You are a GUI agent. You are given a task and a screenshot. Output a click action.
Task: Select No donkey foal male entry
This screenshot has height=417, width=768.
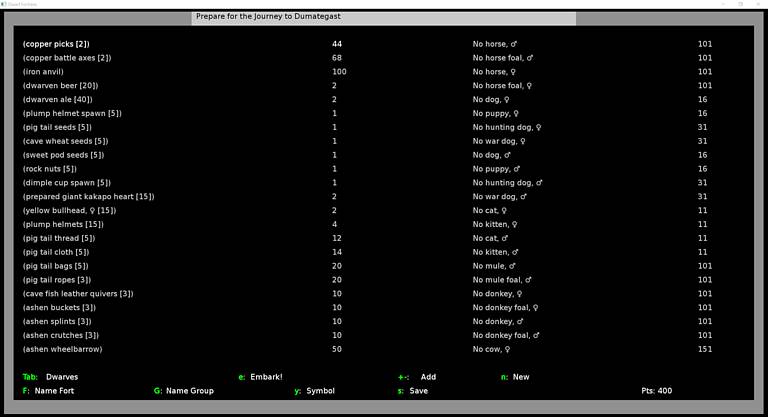(506, 336)
